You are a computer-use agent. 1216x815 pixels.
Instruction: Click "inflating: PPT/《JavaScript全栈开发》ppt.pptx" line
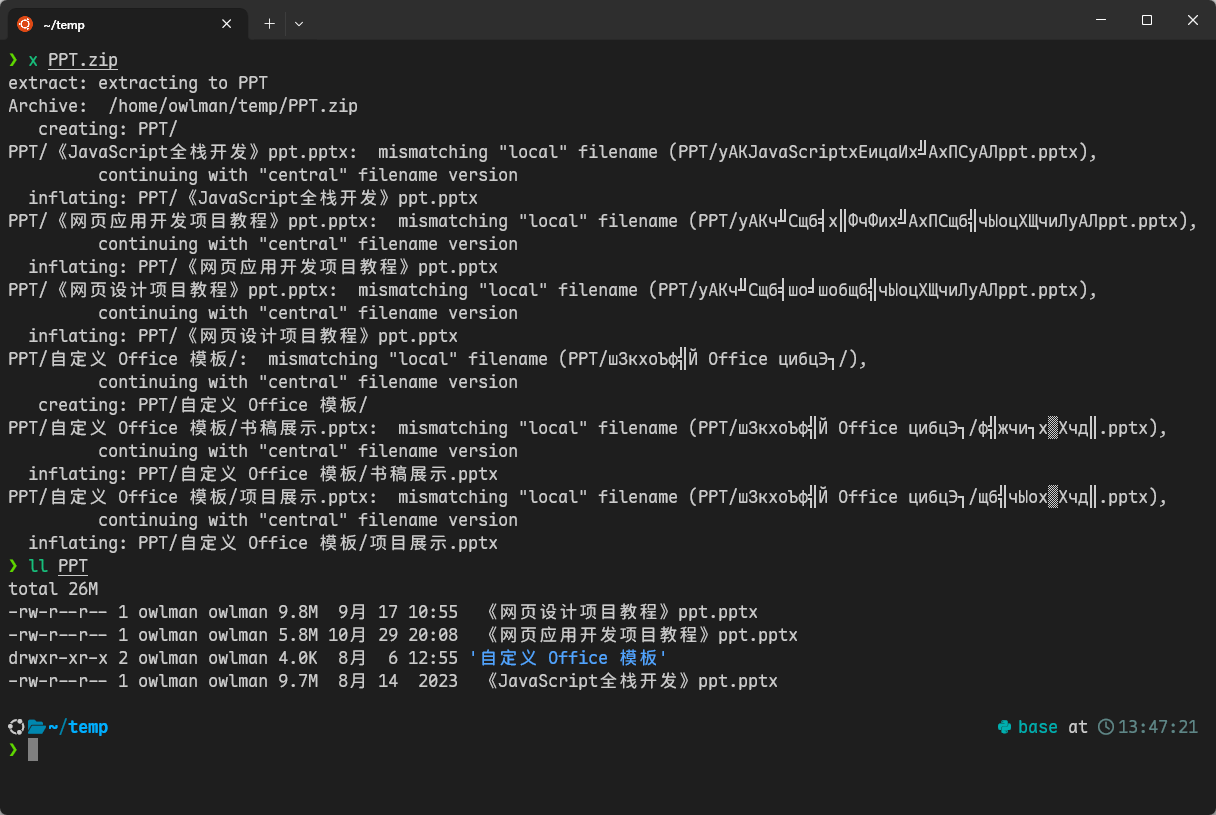(253, 198)
